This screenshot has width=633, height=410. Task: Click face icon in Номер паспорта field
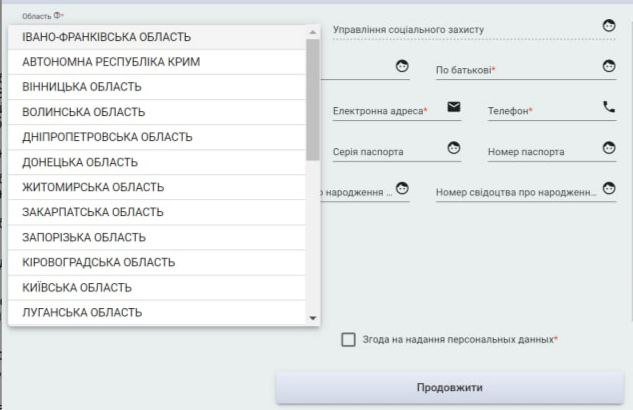(x=609, y=148)
